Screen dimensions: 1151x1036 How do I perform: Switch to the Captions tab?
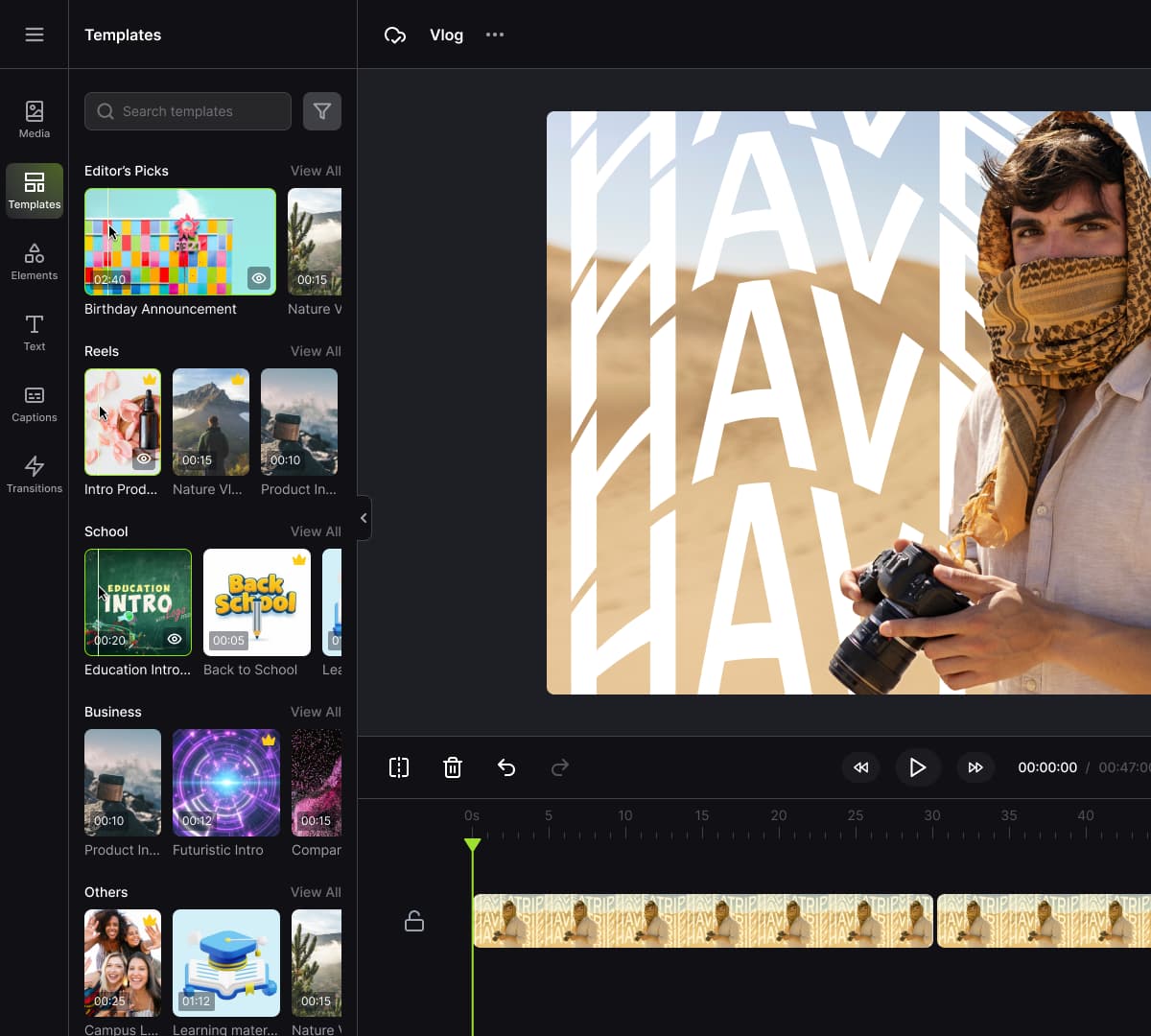(x=35, y=403)
